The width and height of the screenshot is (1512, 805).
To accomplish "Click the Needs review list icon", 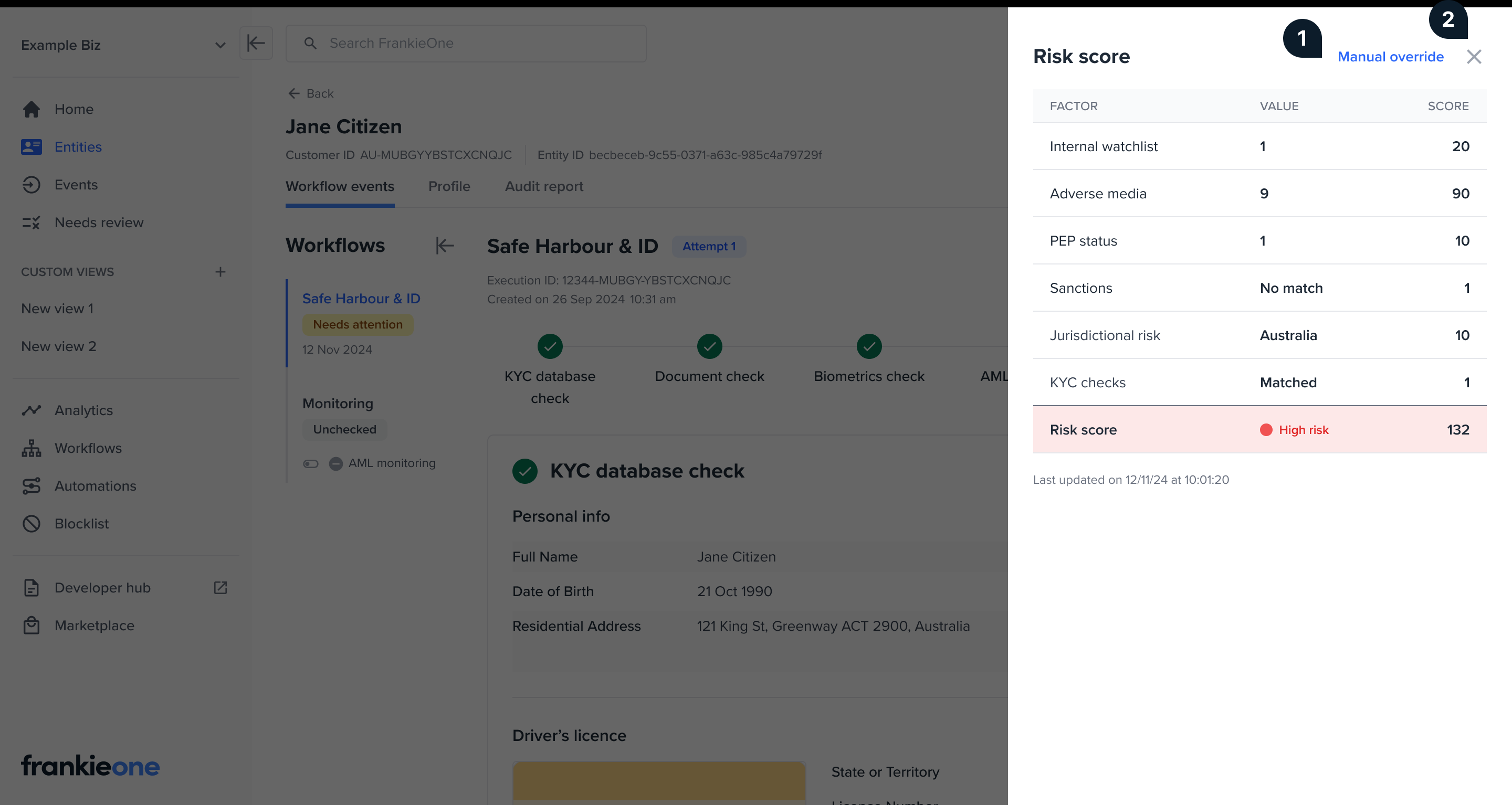I will pyautogui.click(x=31, y=223).
